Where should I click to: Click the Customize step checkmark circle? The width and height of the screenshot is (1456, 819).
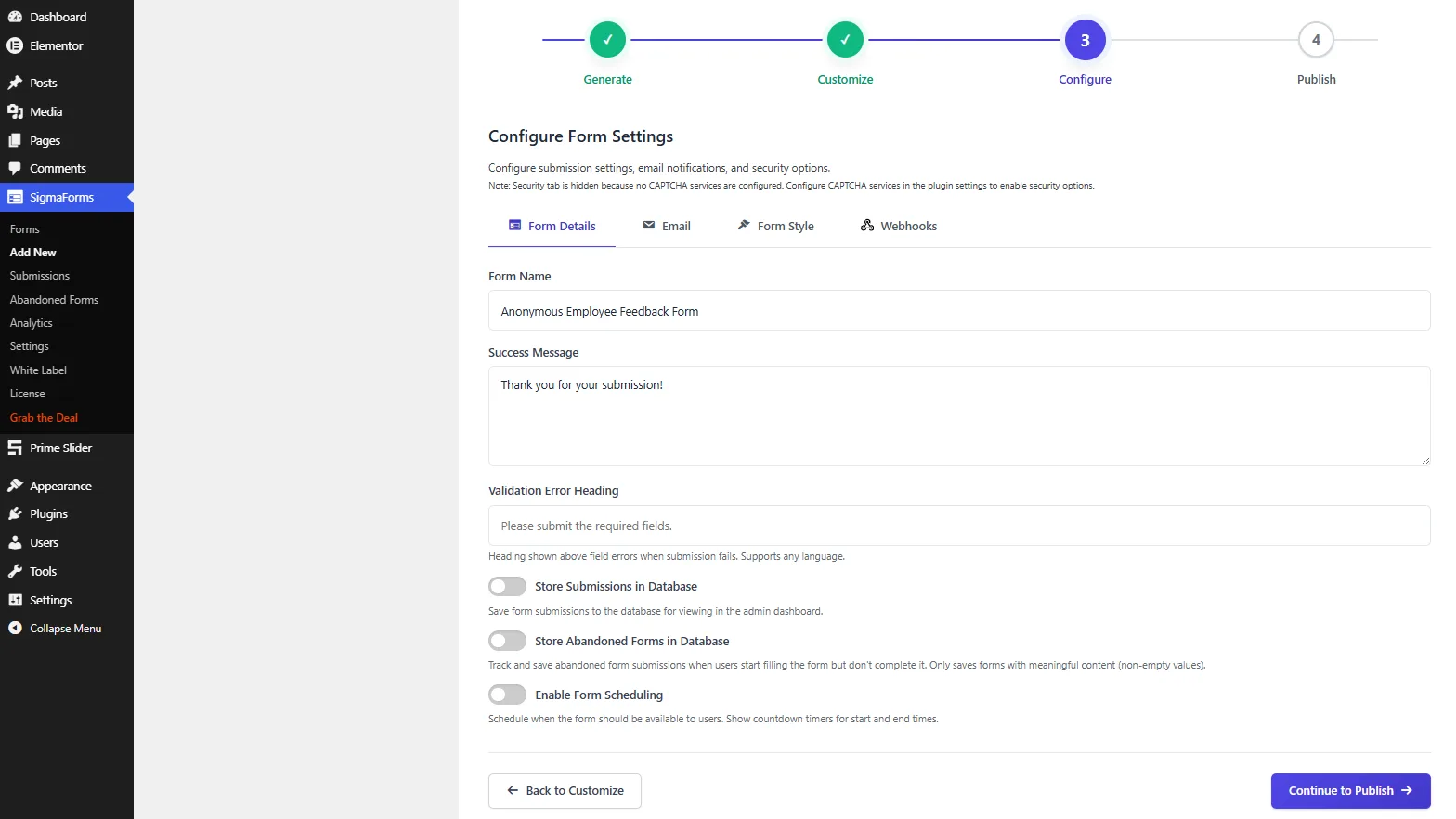[845, 40]
